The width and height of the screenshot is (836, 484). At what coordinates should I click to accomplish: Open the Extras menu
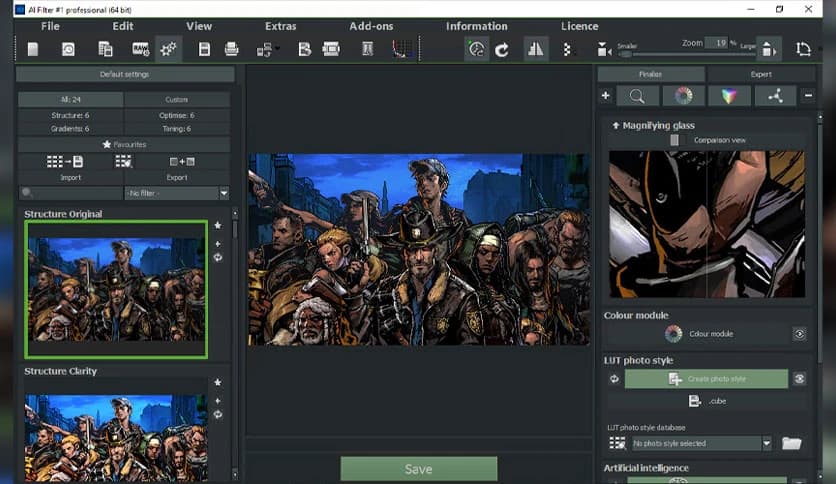point(280,26)
